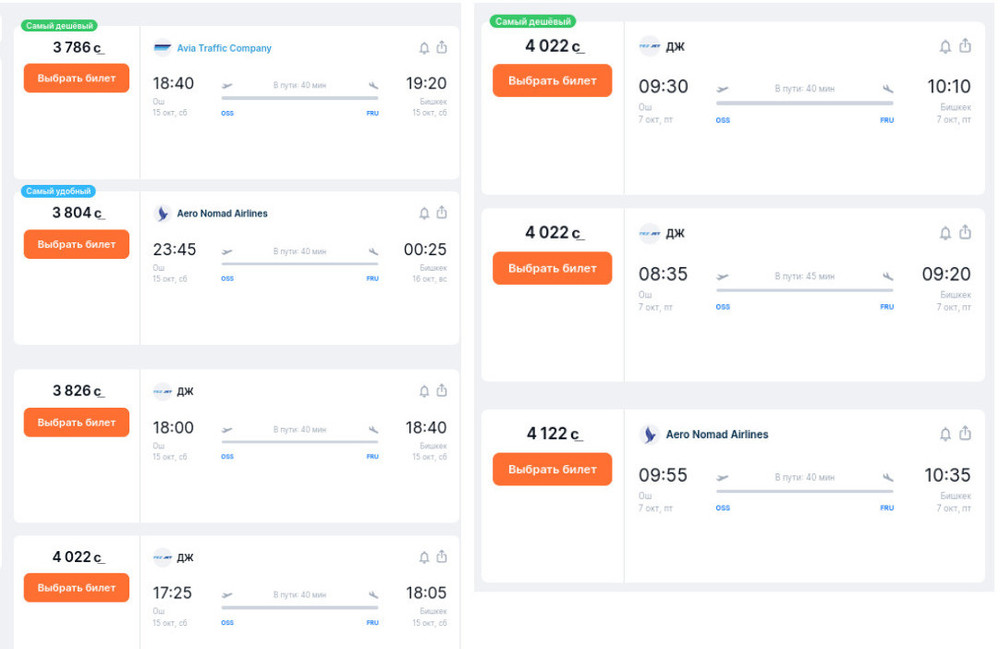1000x649 pixels.
Task: Share the 09:55 Aero Nomad flight
Action: [x=965, y=433]
